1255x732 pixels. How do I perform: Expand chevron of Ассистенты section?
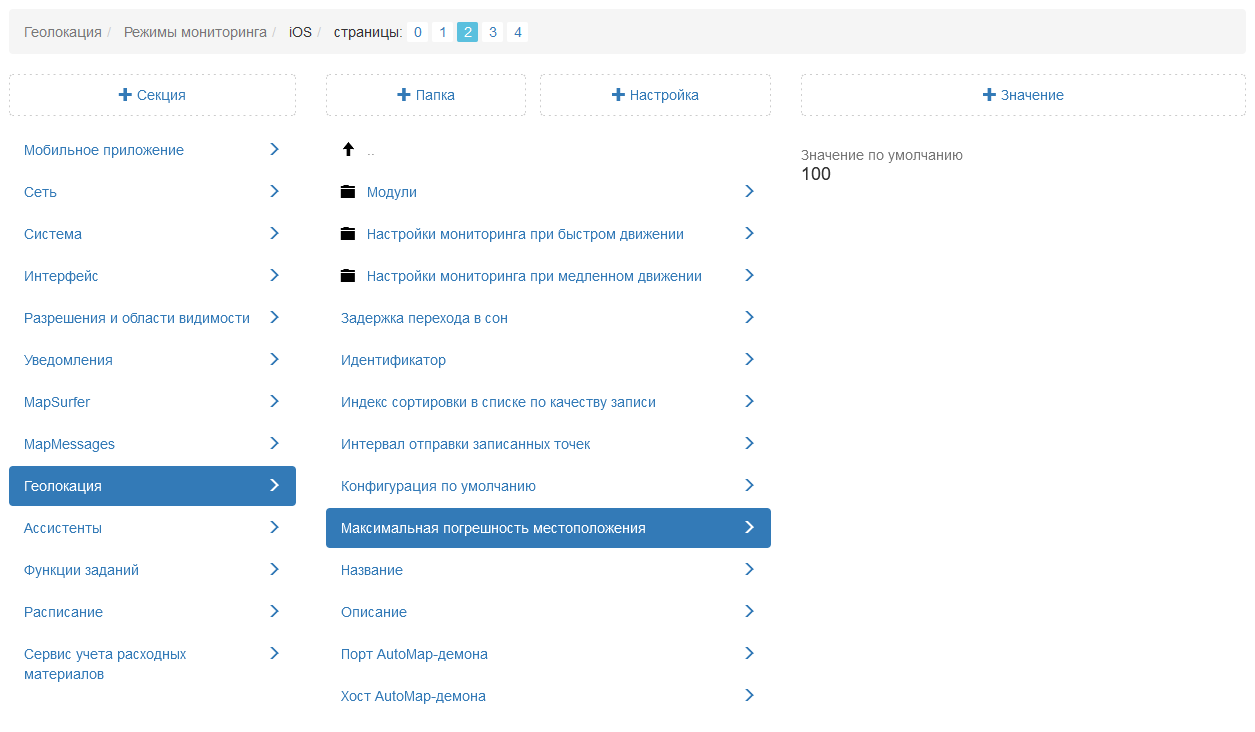click(274, 527)
